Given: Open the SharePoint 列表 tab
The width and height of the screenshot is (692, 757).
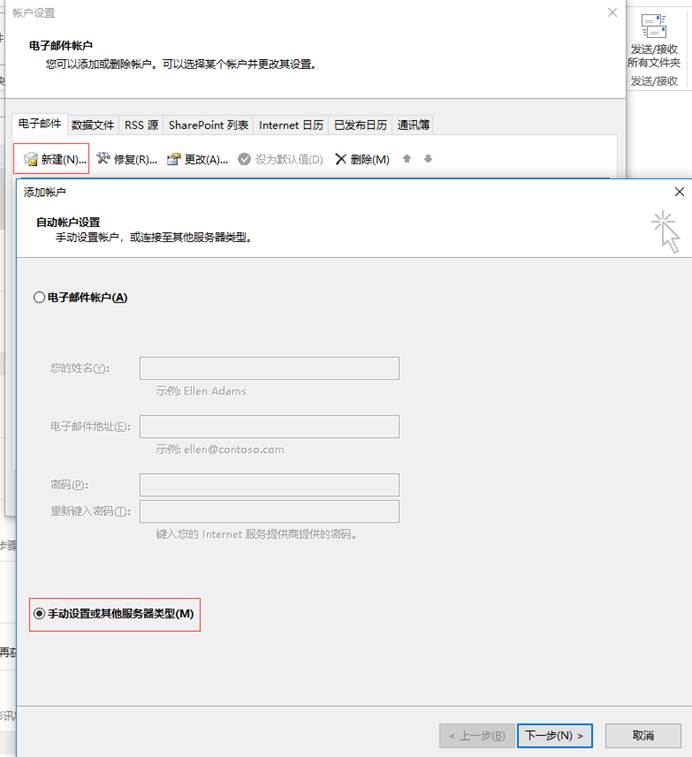Looking at the screenshot, I should click(x=208, y=125).
